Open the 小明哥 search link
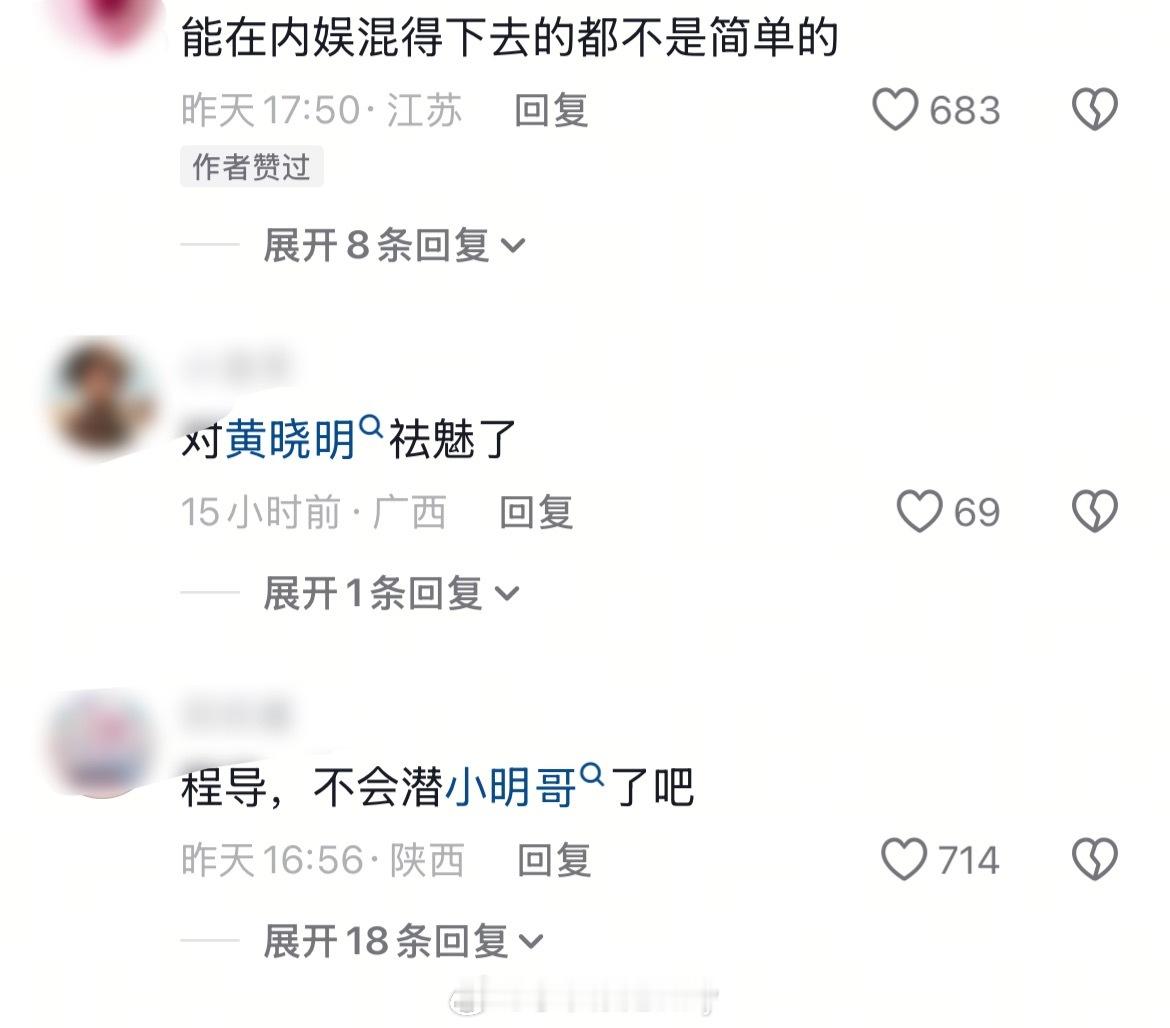Screen dimensions: 1170x1028 (510, 786)
